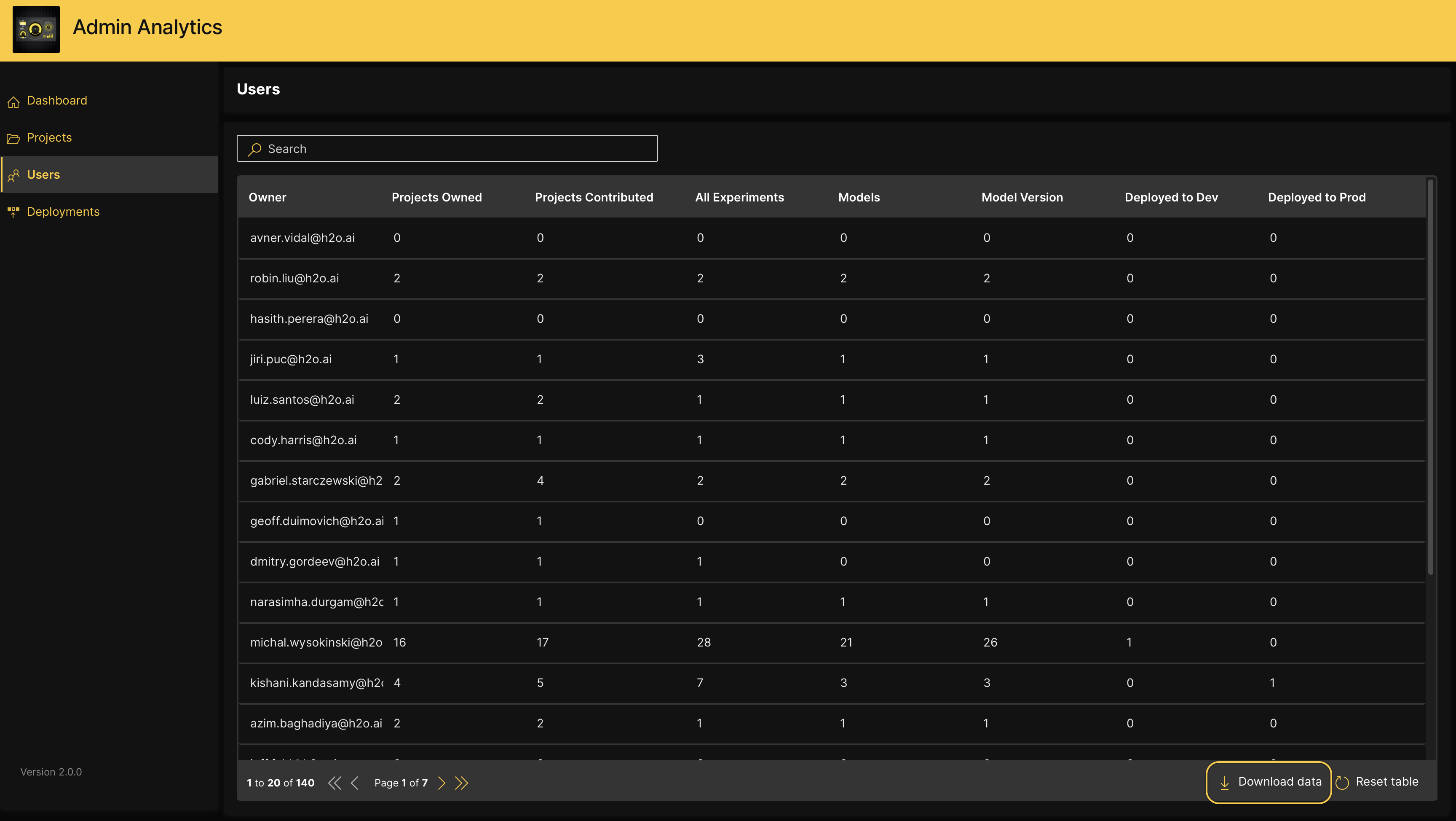1456x821 pixels.
Task: Click the Admin Analytics app logo
Action: tap(36, 29)
